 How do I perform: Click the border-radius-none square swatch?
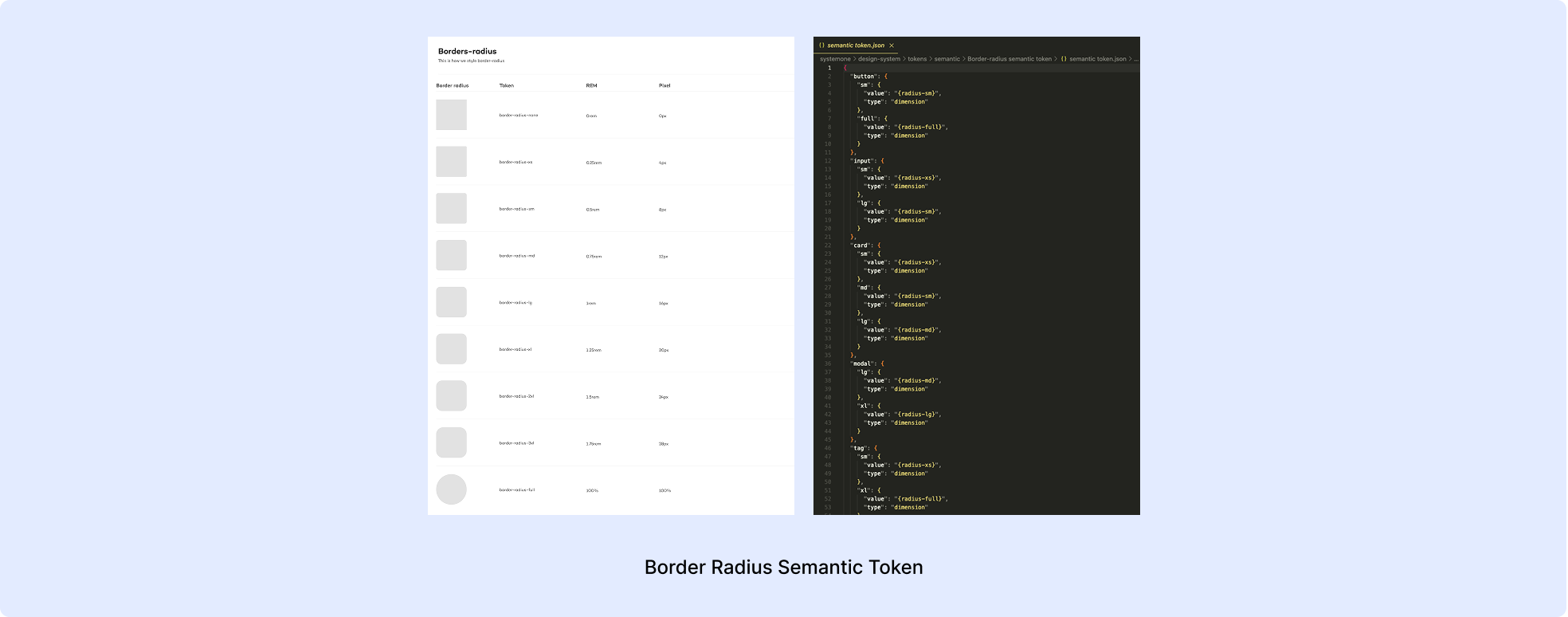point(451,115)
